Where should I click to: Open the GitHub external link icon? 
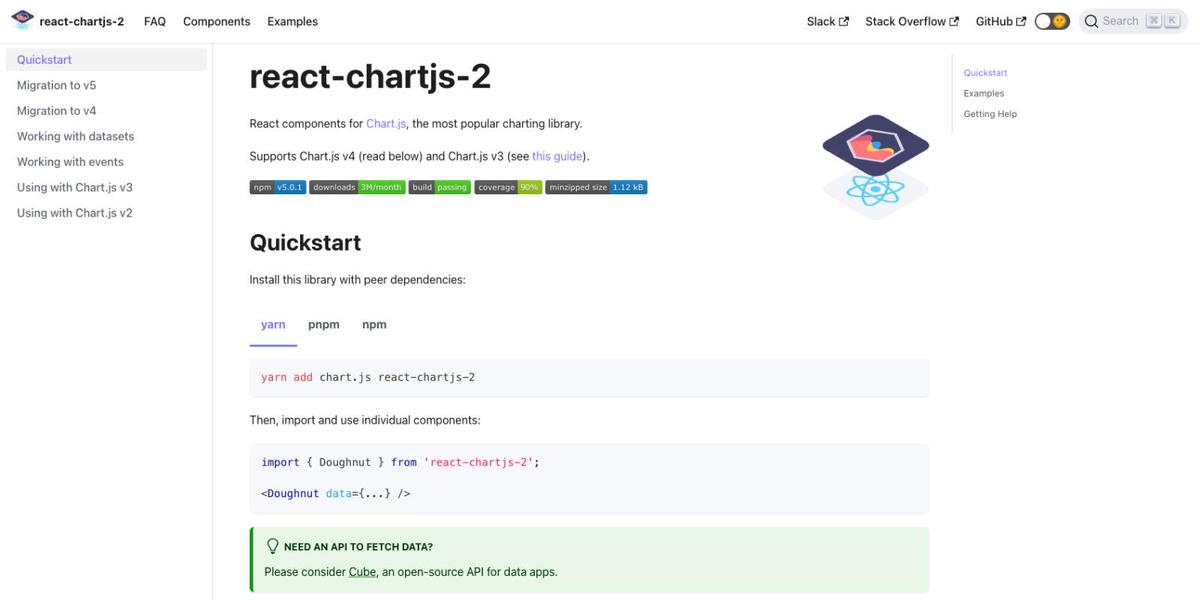(x=1022, y=20)
